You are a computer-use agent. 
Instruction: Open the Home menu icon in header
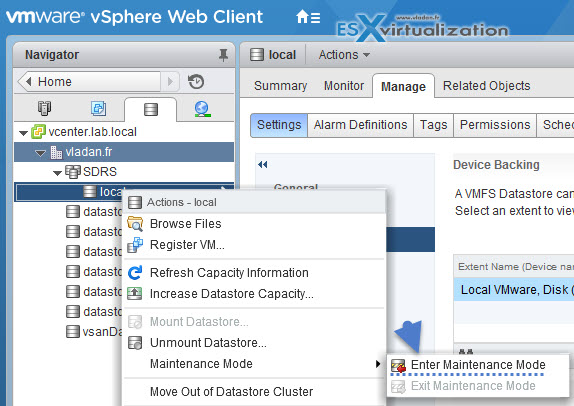tap(308, 17)
